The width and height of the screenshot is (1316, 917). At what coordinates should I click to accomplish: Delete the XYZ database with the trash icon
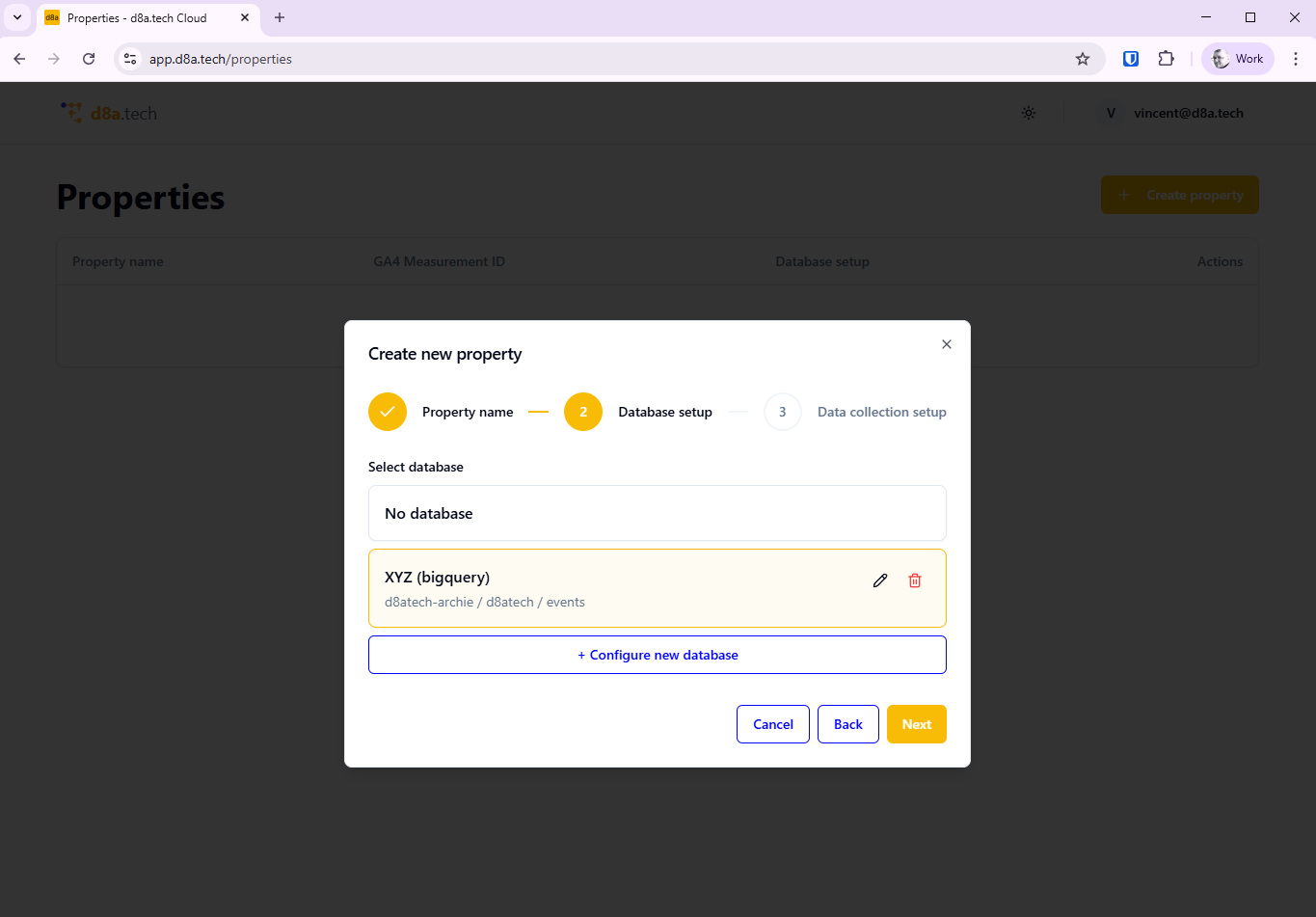point(914,580)
